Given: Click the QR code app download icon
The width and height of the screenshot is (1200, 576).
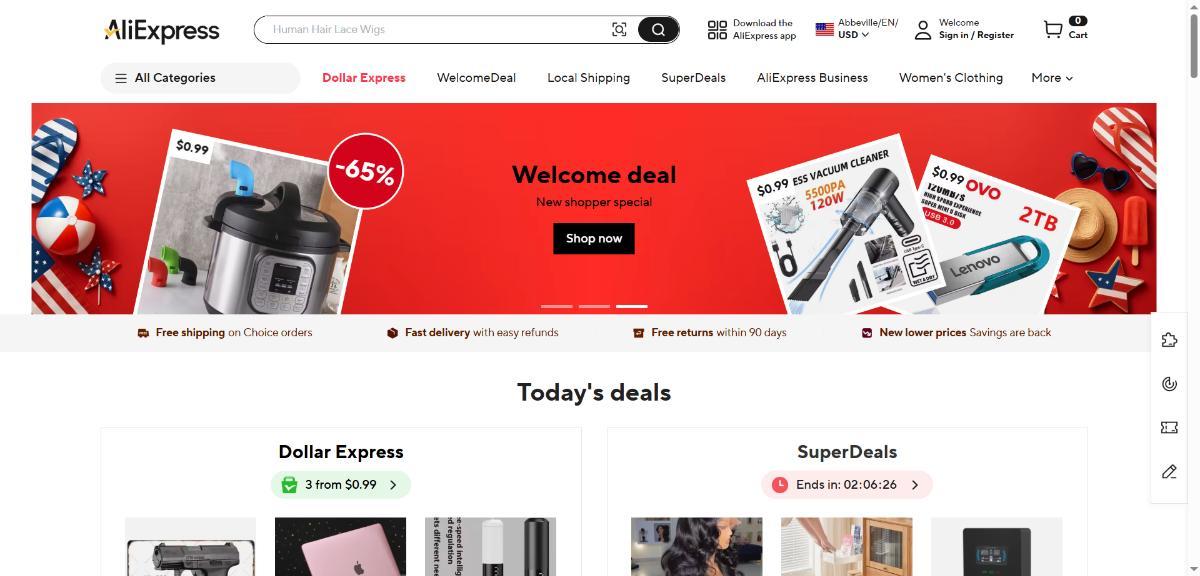Looking at the screenshot, I should [717, 29].
